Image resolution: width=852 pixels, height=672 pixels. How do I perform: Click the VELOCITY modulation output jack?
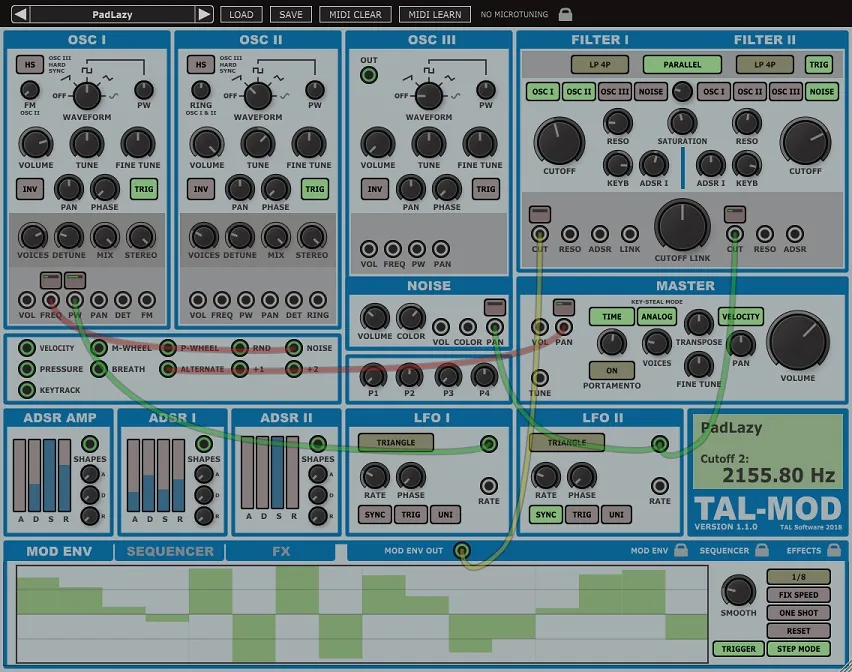coord(27,348)
